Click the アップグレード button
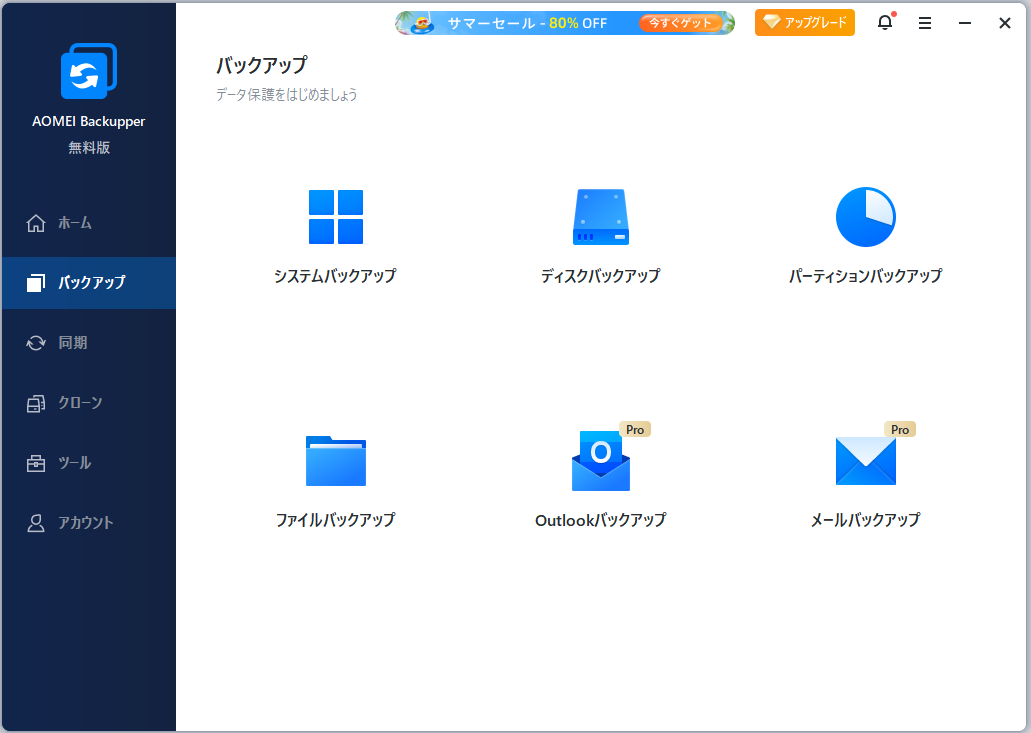 (805, 22)
